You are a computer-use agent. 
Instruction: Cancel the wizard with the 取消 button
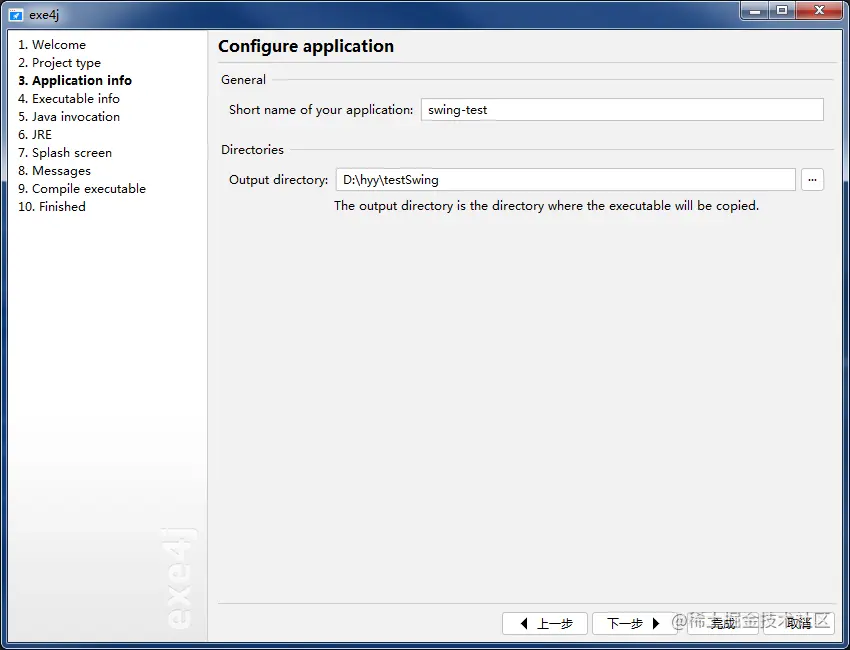pos(799,623)
